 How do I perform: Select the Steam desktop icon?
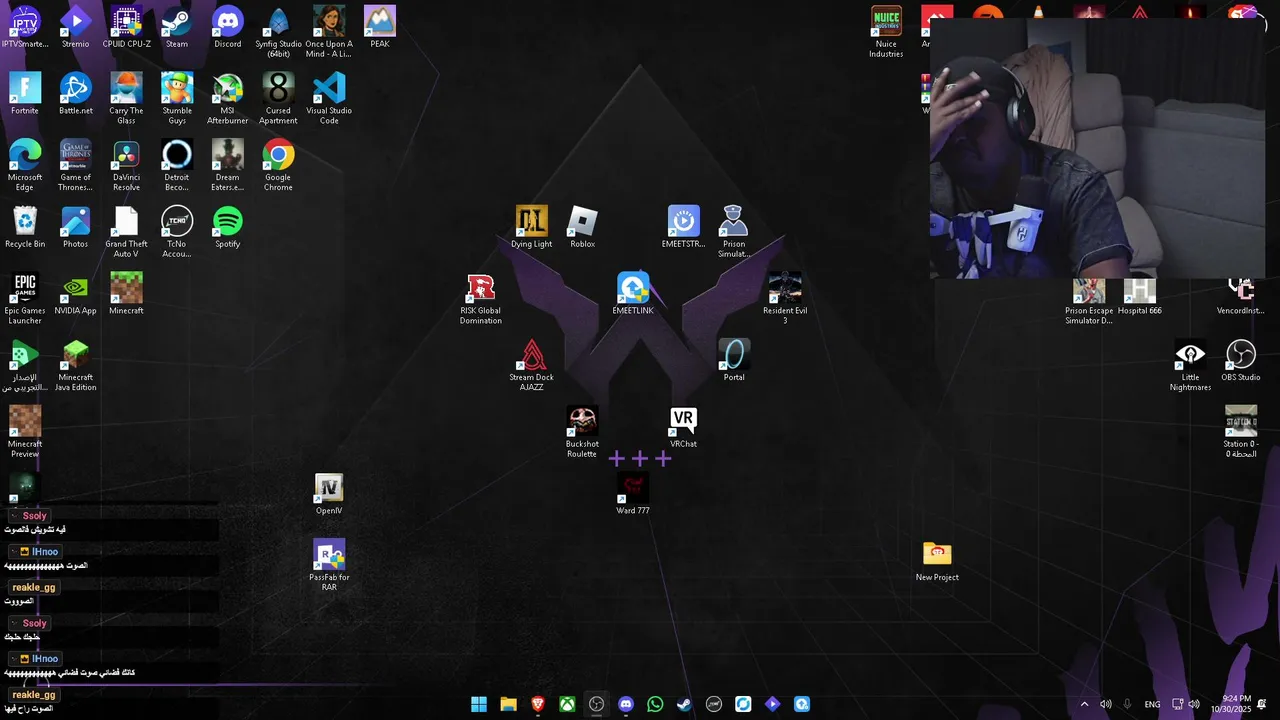[177, 28]
